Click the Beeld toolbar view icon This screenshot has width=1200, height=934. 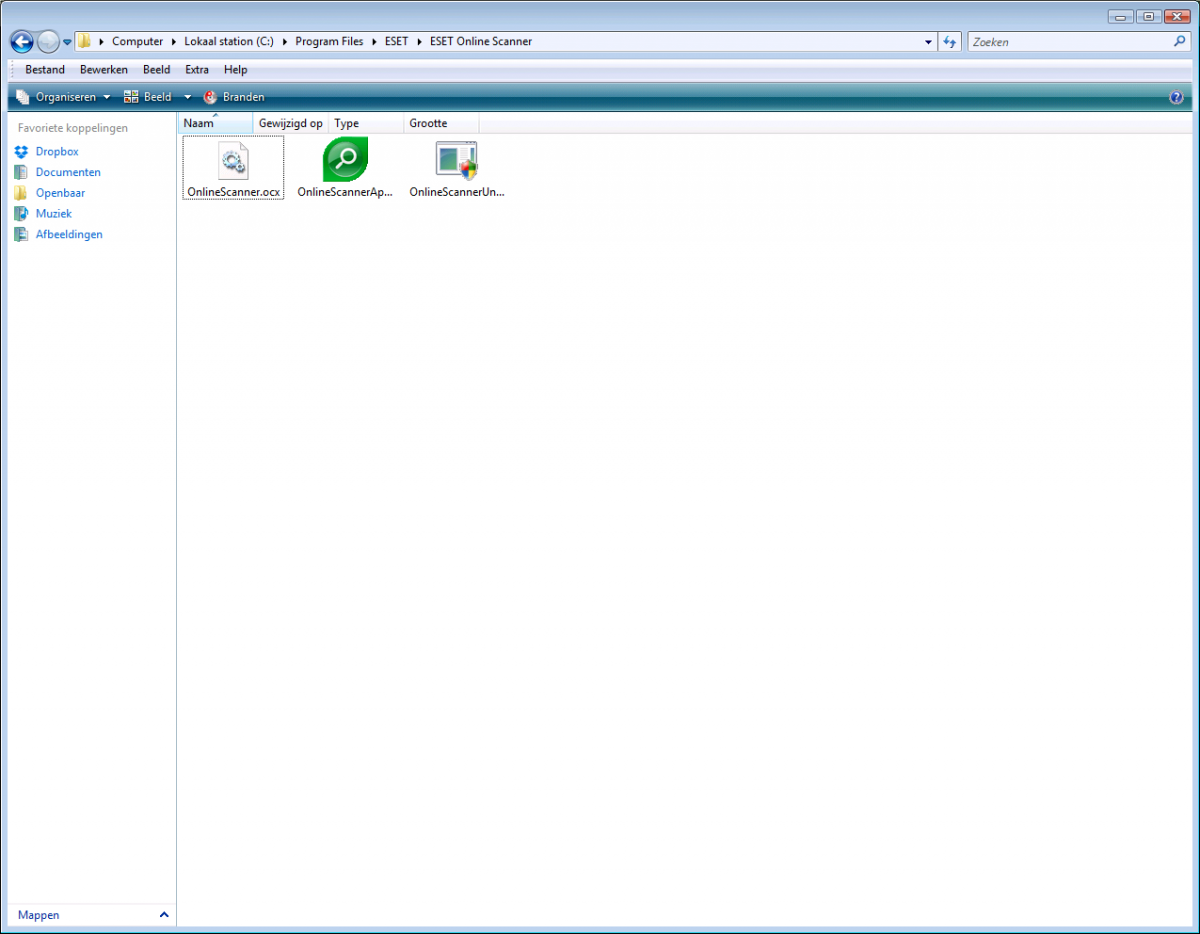tap(131, 97)
